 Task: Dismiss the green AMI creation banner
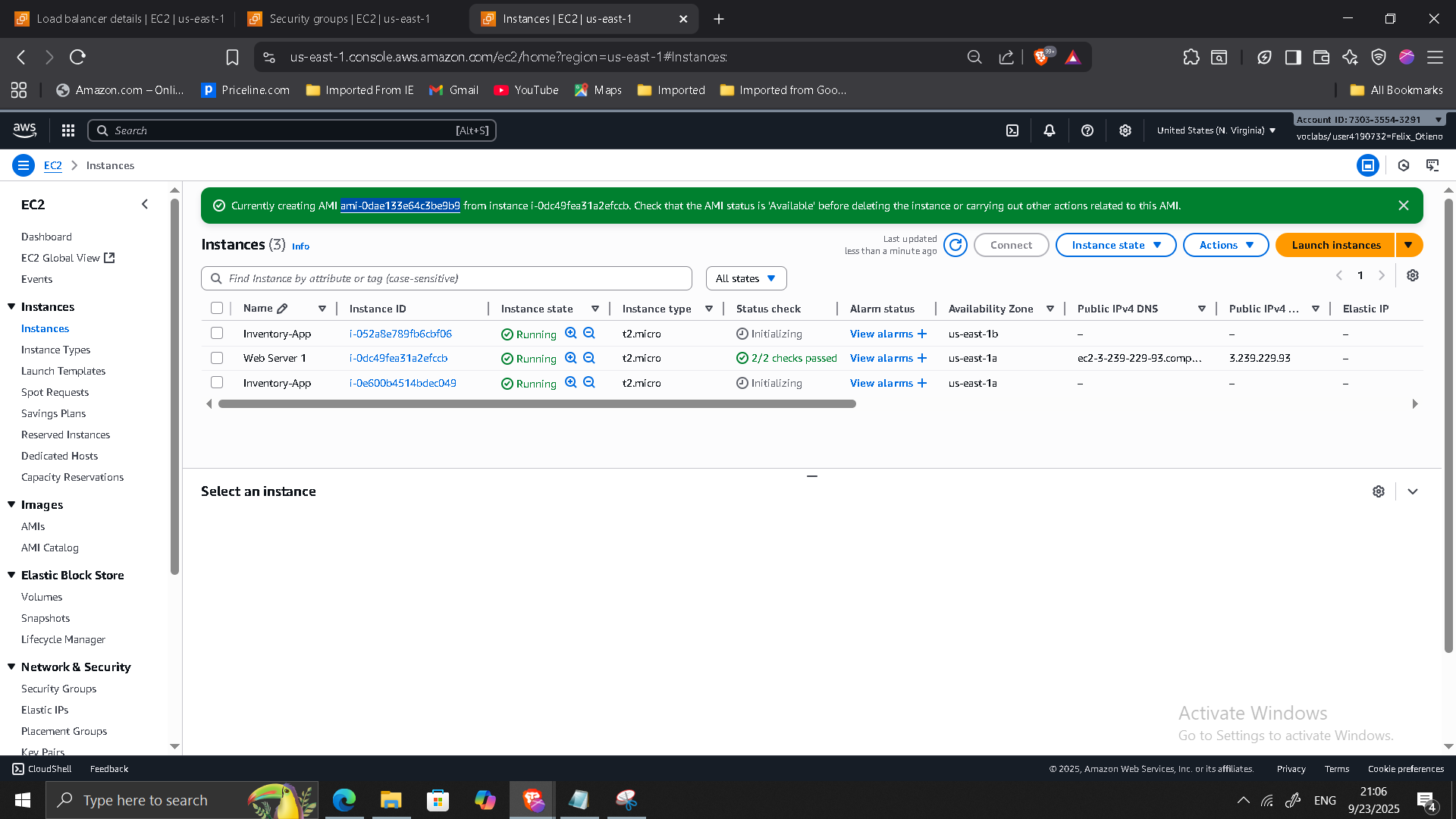tap(1404, 206)
